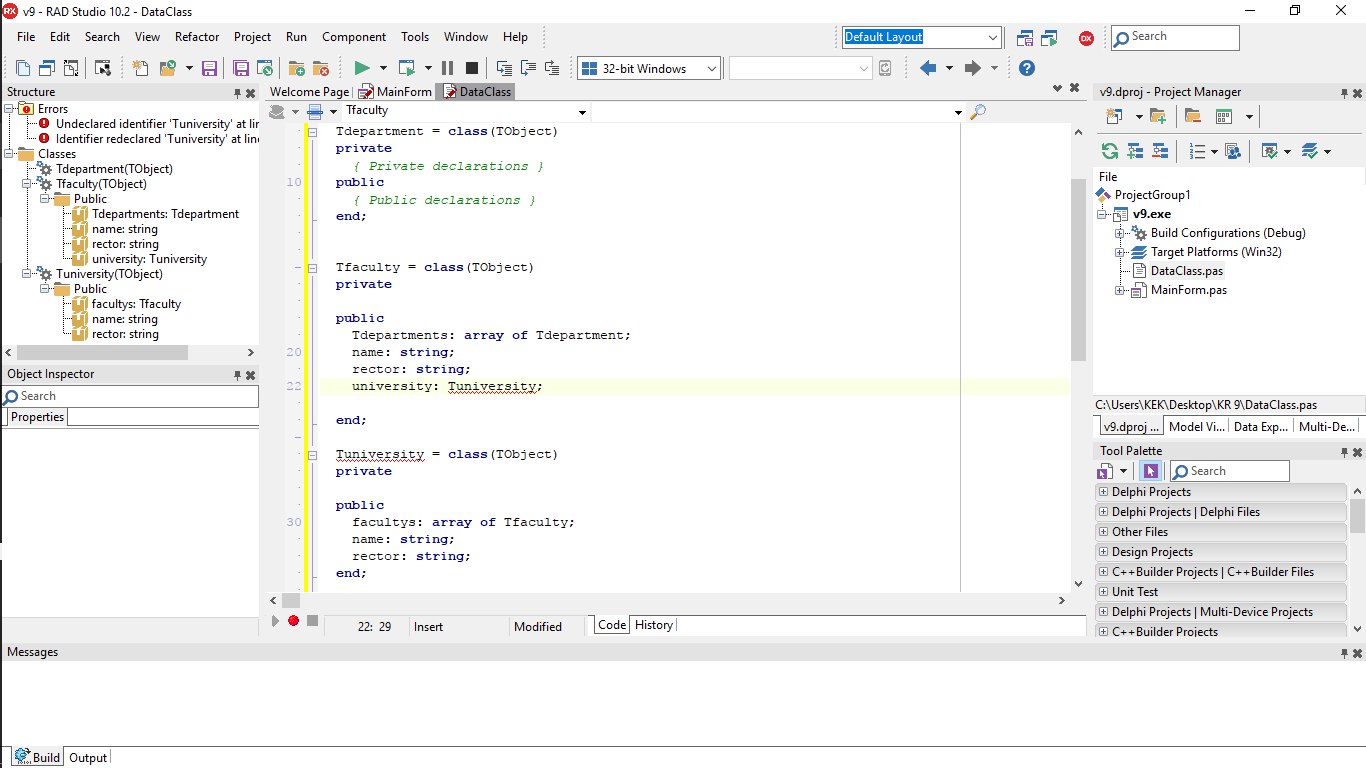Screen dimensions: 1366x768
Task: Click Design Projects palette category
Action: (1222, 552)
